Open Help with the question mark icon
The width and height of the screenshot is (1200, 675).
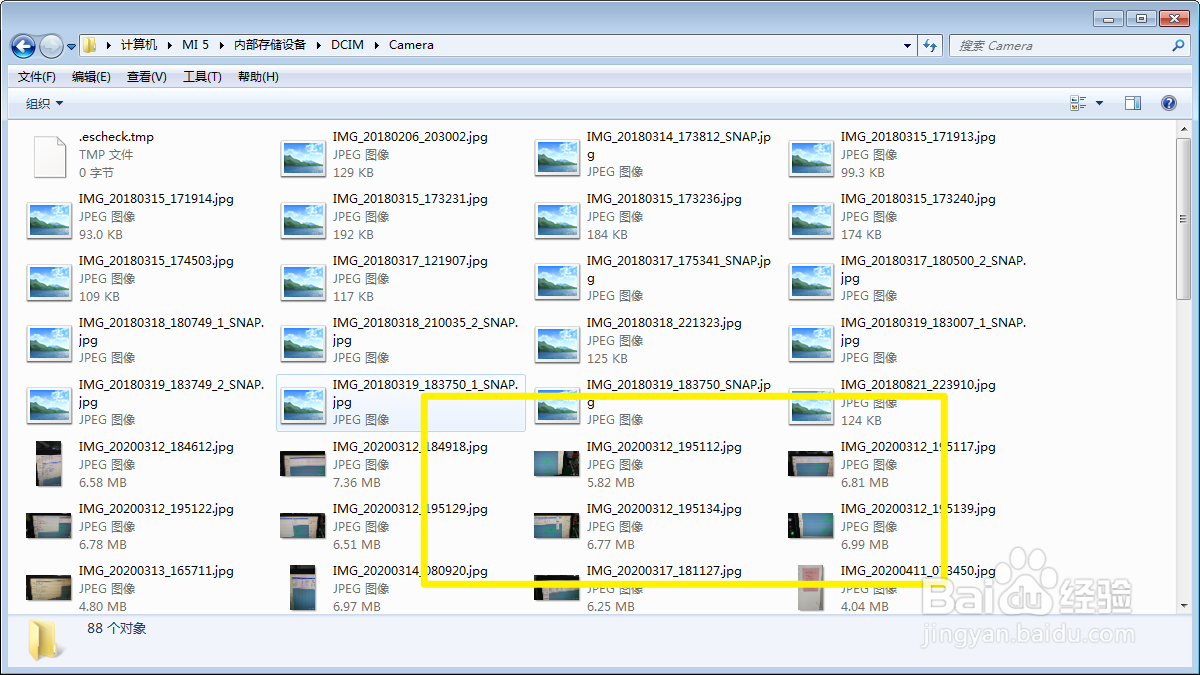(x=1168, y=103)
